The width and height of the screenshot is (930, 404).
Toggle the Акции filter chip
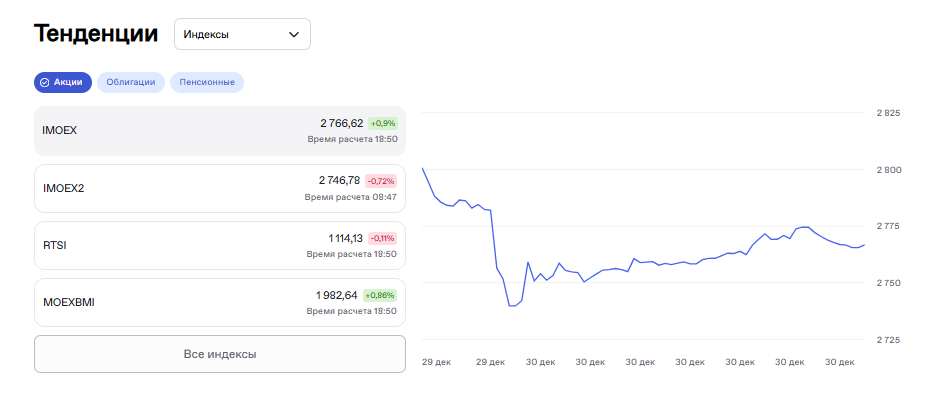point(64,82)
